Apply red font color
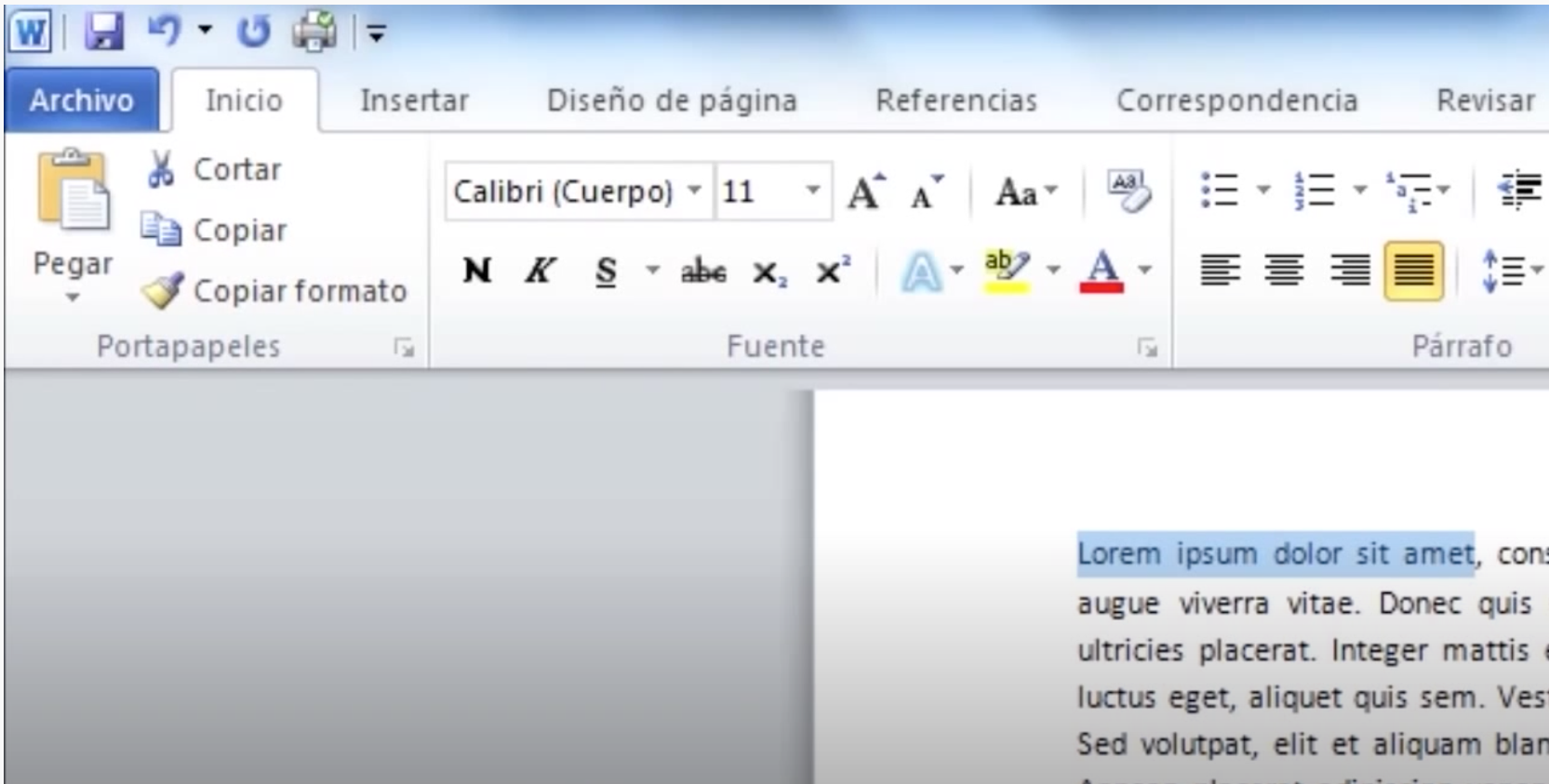The image size is (1549, 784). coord(1102,272)
